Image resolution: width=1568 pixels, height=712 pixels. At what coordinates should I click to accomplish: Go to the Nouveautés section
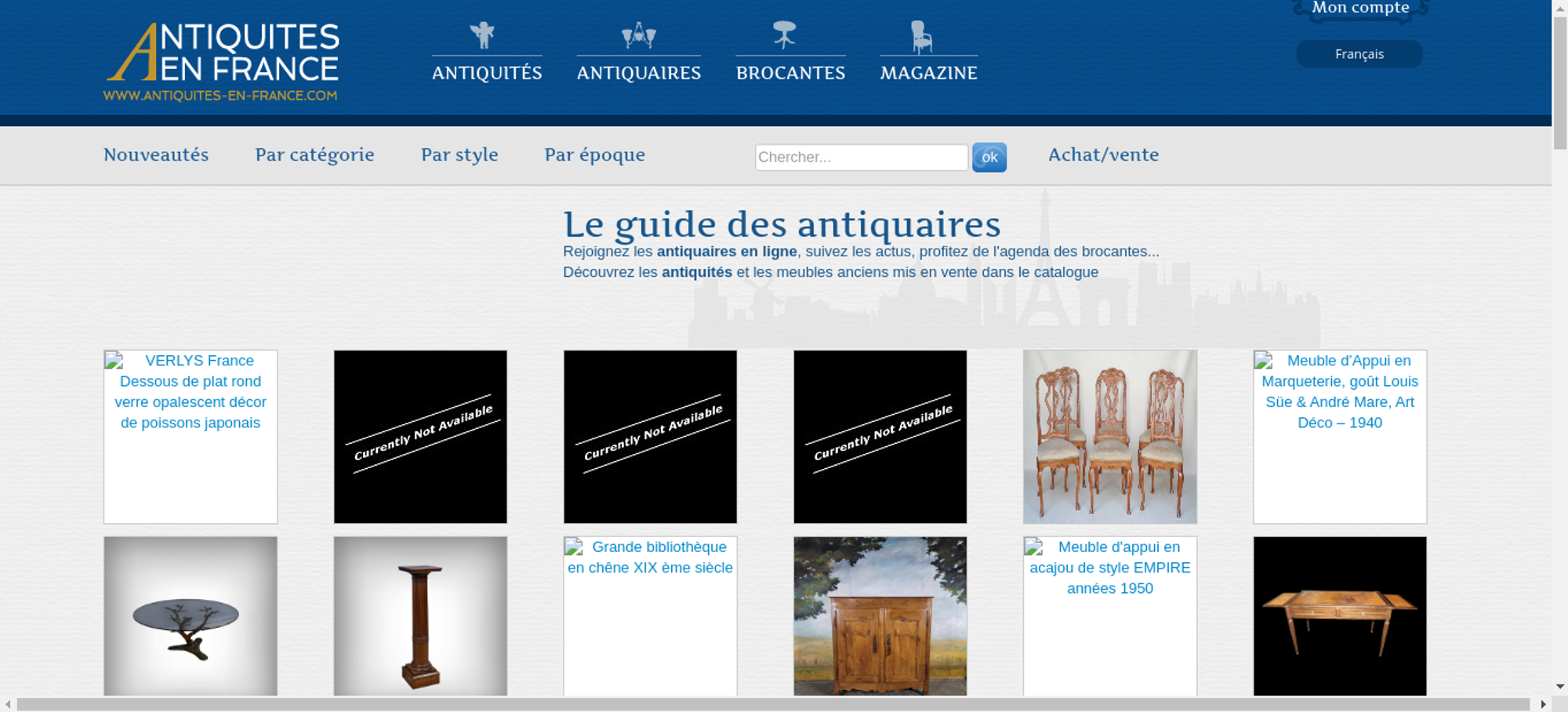point(156,154)
